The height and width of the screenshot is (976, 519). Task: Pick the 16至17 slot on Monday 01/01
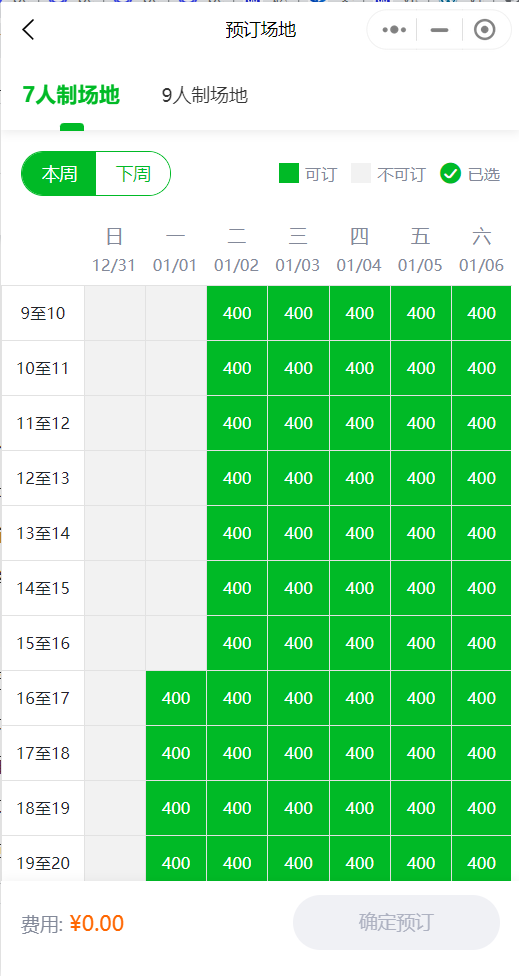pyautogui.click(x=176, y=698)
